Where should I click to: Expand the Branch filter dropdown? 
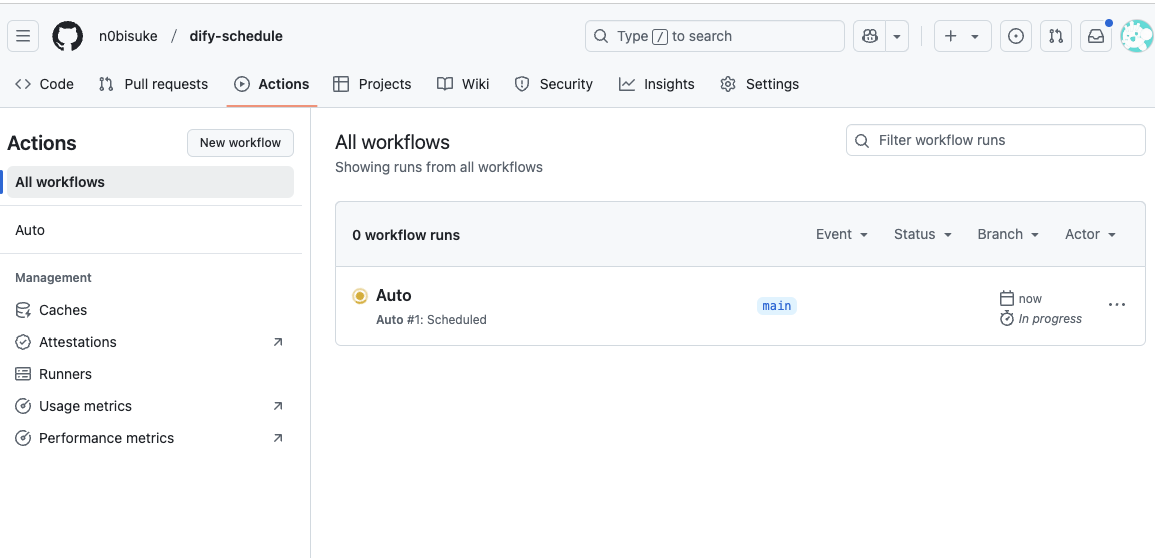1008,234
